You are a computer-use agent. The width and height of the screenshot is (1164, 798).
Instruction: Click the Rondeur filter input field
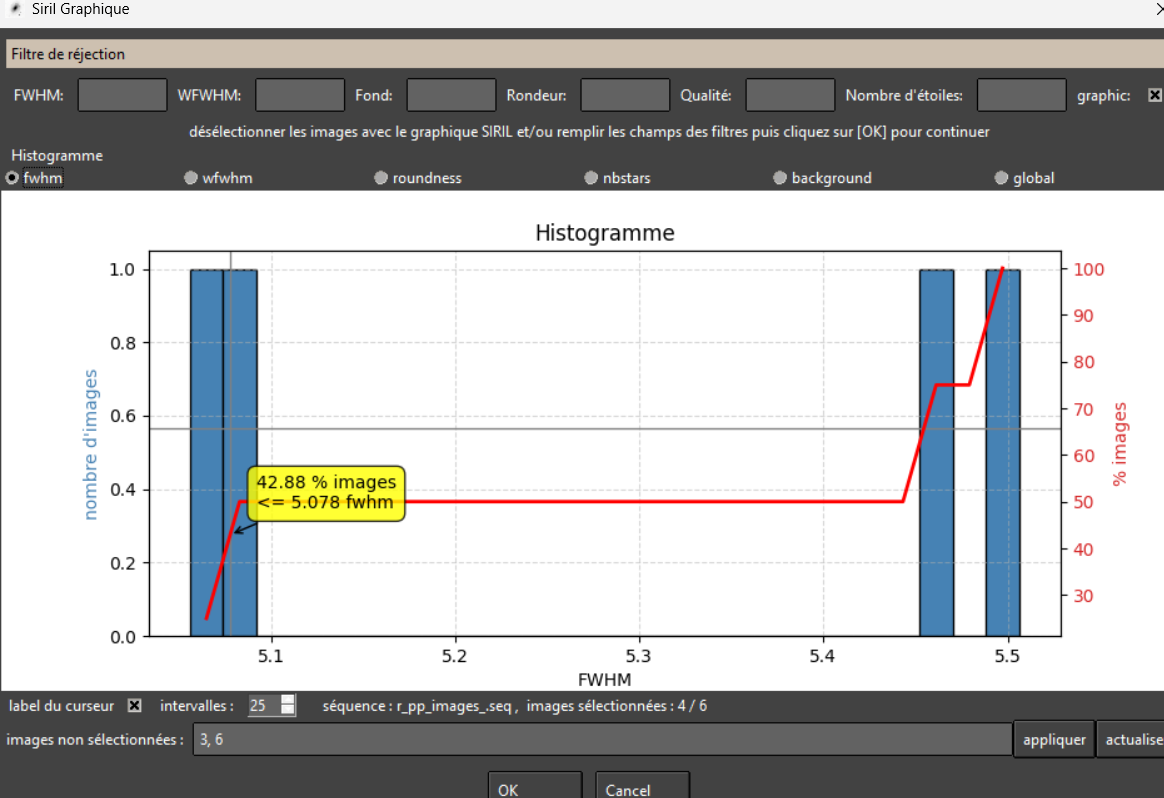click(625, 95)
